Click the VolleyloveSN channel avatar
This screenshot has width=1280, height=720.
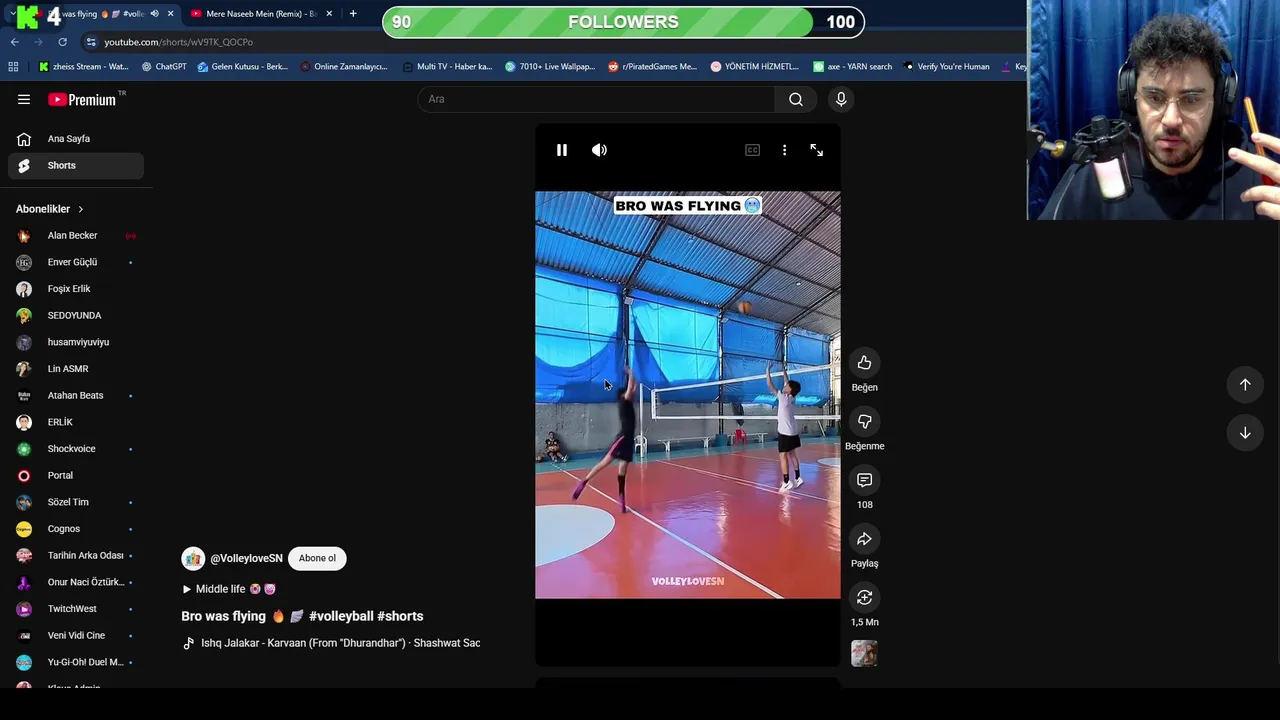(193, 558)
